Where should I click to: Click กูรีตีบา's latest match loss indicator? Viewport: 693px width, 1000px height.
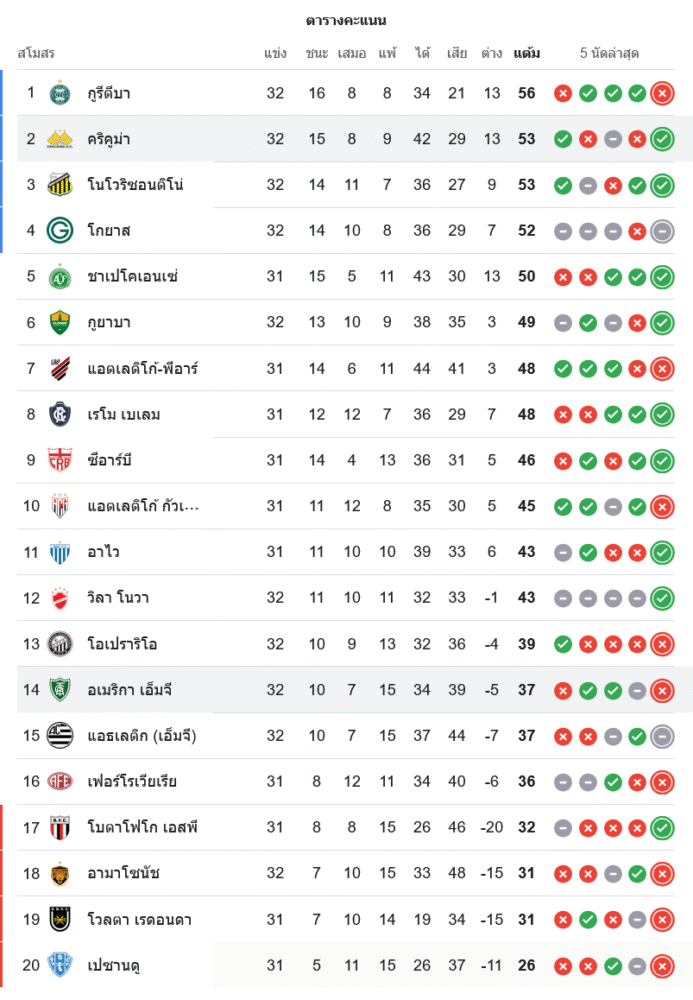pos(661,93)
